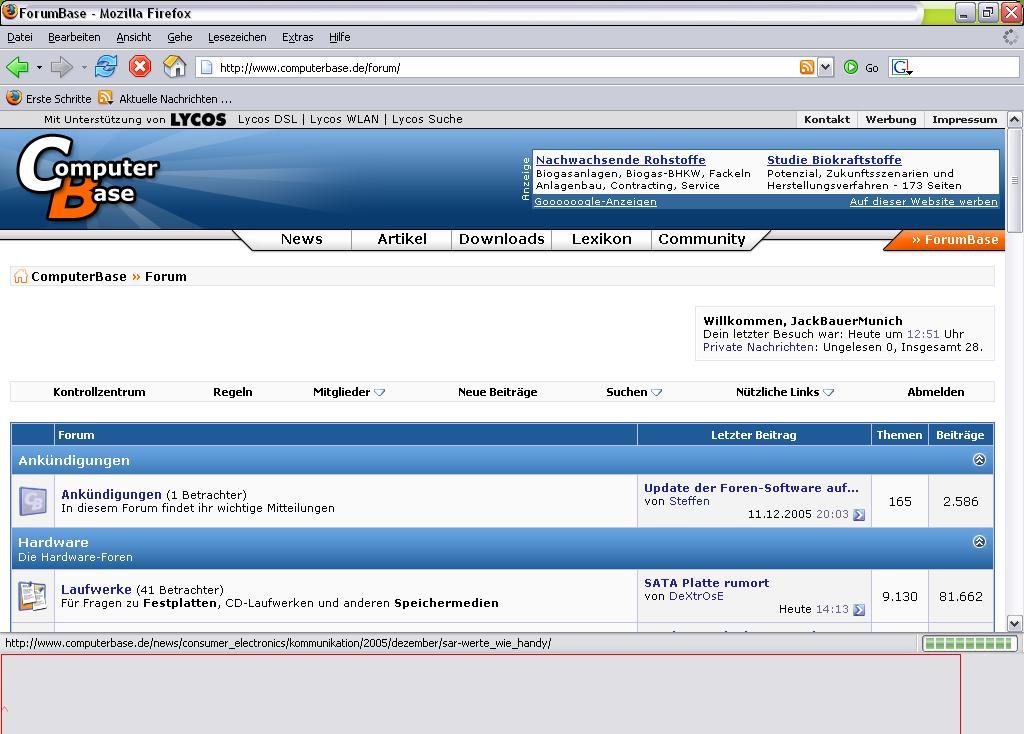Open Private Nachrichten link
Image resolution: width=1024 pixels, height=734 pixels.
pyautogui.click(x=758, y=347)
